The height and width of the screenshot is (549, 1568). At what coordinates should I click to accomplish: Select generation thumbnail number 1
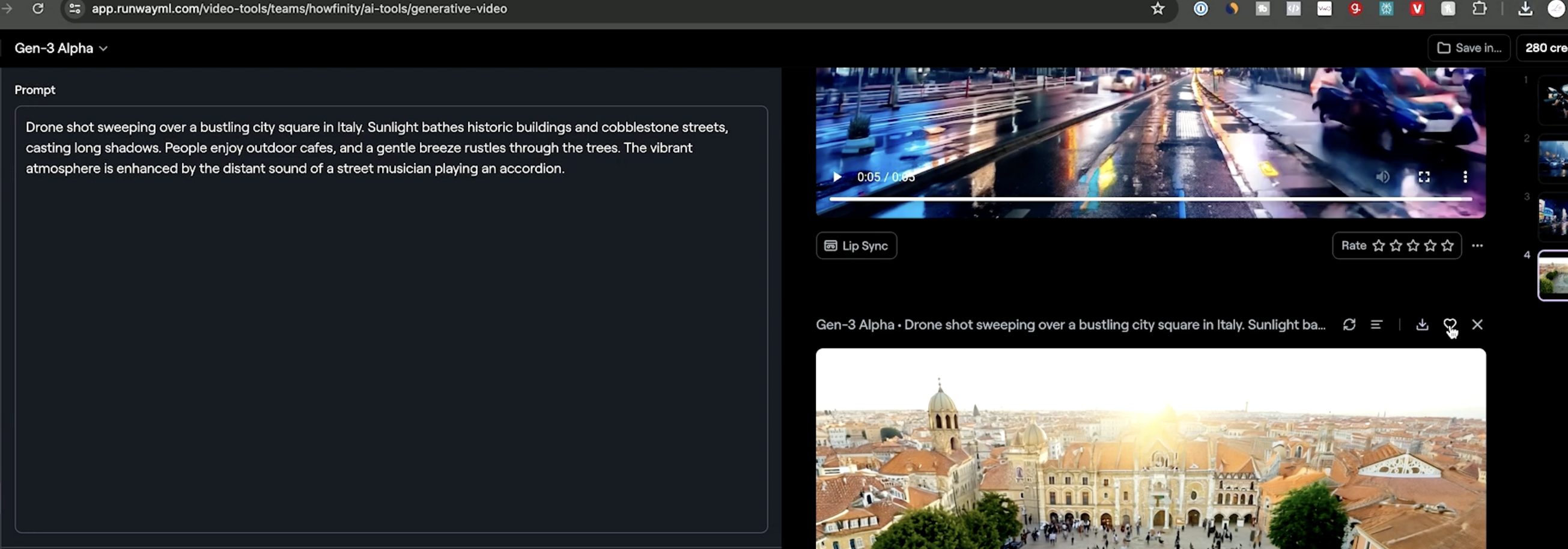point(1553,100)
